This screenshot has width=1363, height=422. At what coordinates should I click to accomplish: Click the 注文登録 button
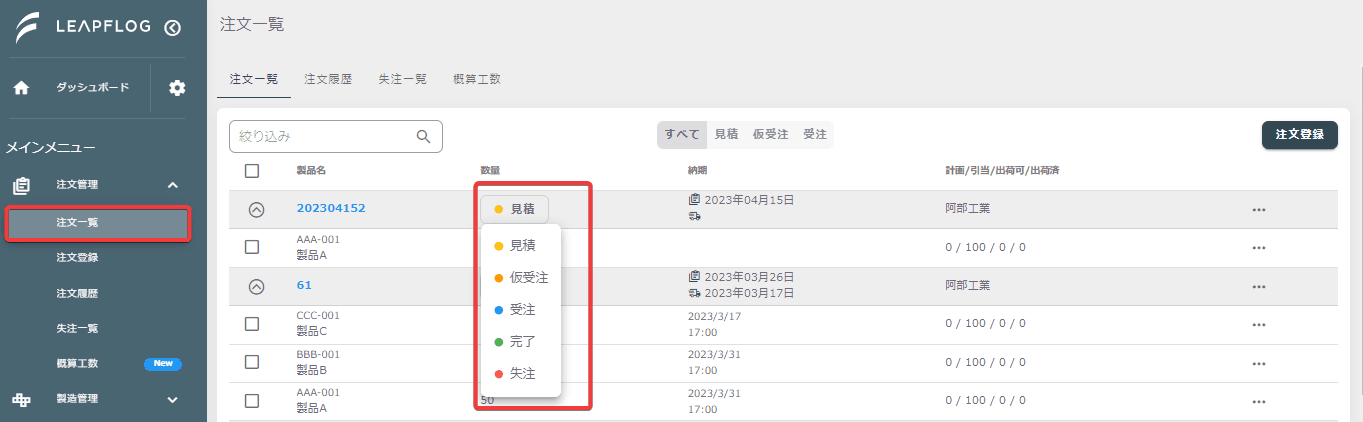1300,135
